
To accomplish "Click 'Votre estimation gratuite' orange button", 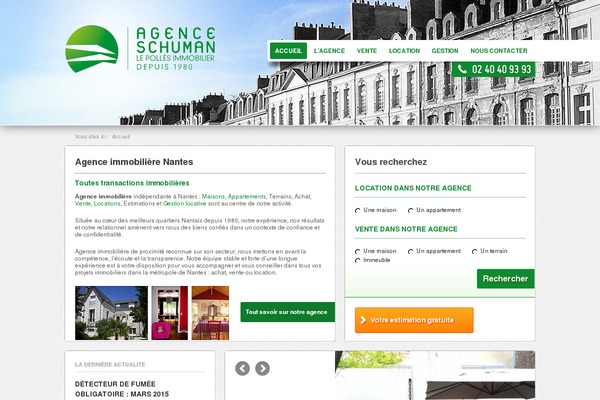I will (x=413, y=320).
